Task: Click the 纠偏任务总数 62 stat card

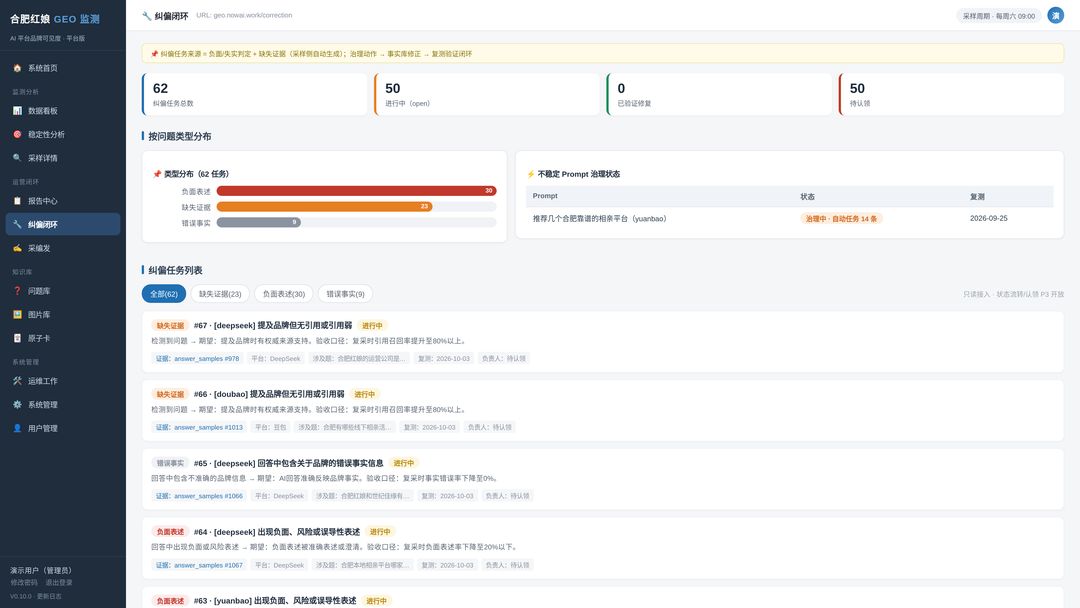Action: coord(255,94)
